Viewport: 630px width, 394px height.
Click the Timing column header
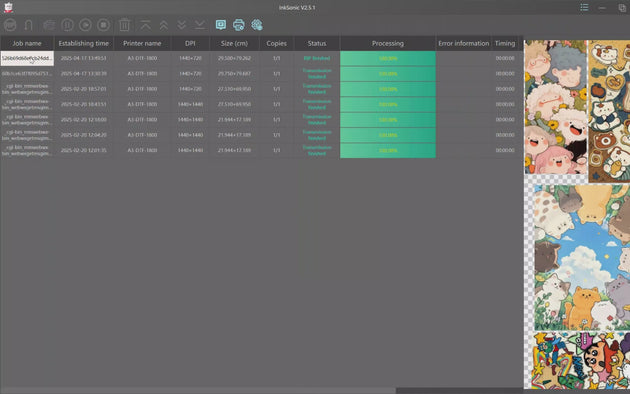pos(505,43)
